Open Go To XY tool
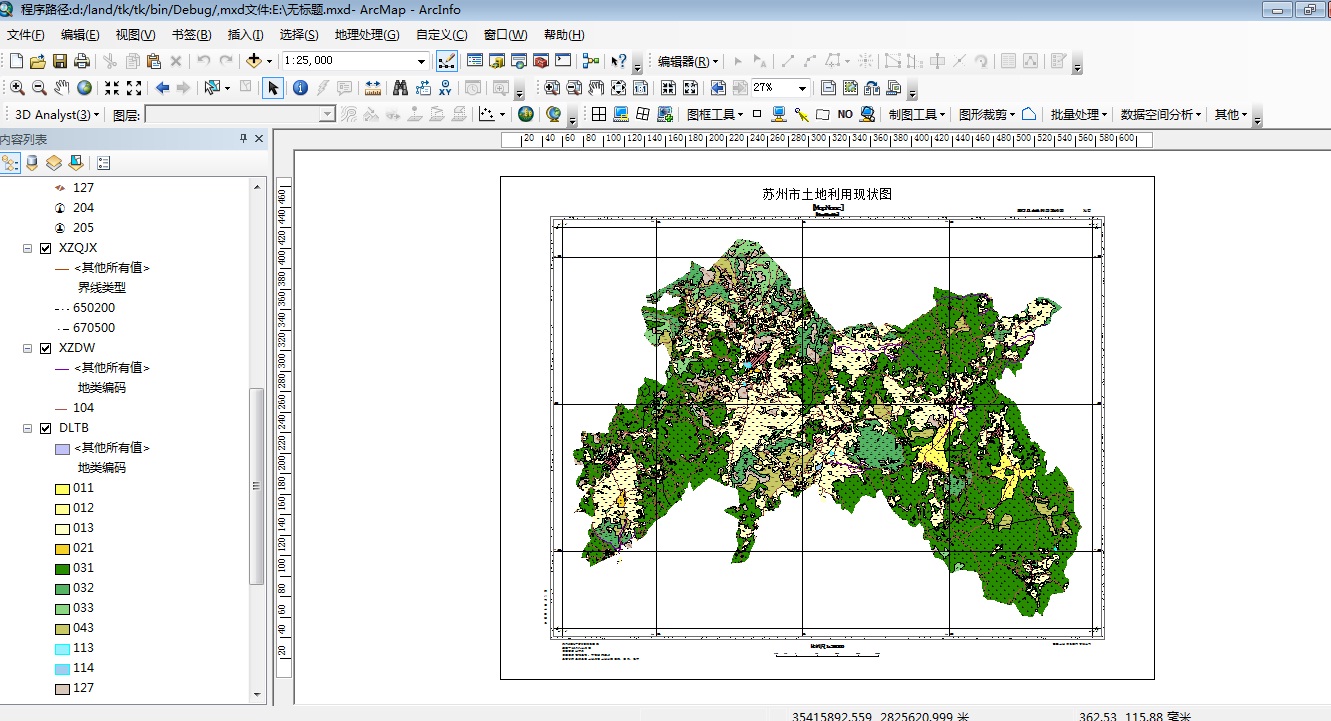Viewport: 1331px width, 721px height. coord(445,88)
